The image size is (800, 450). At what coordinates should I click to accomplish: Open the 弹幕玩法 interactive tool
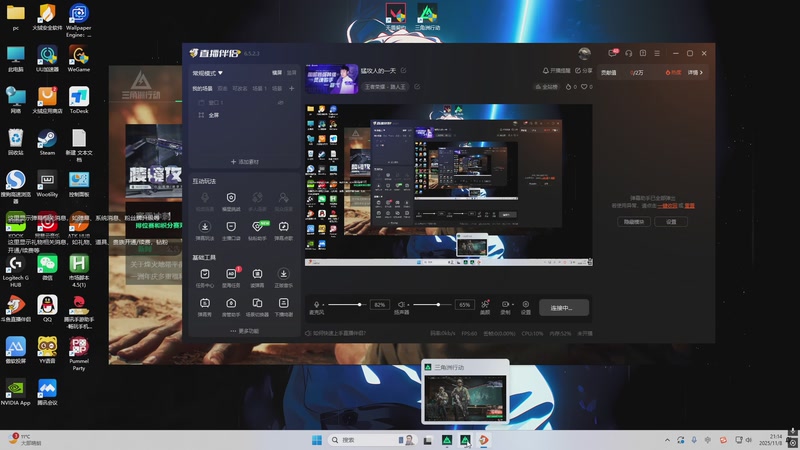click(x=205, y=231)
